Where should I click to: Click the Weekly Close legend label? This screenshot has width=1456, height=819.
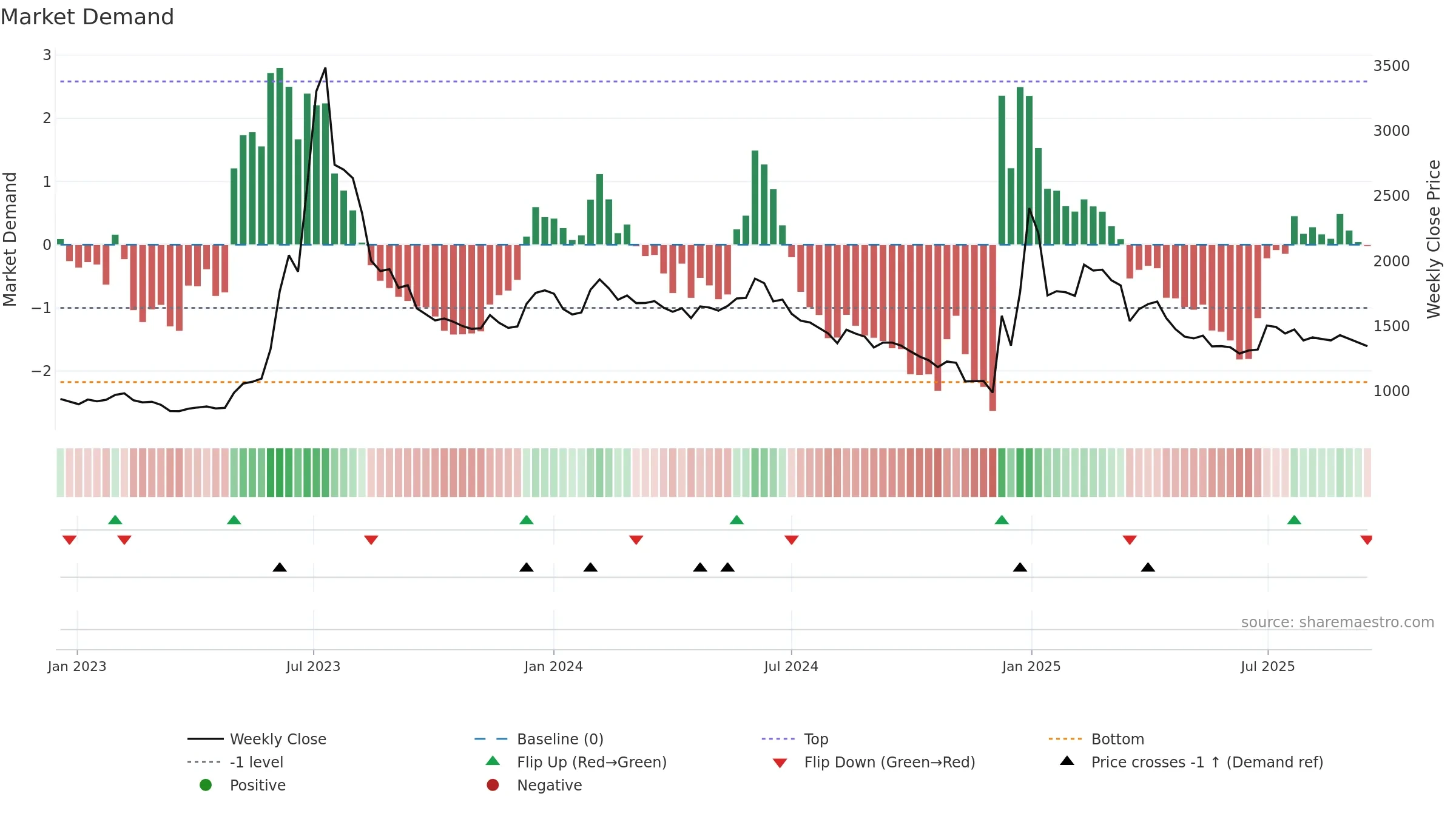278,739
